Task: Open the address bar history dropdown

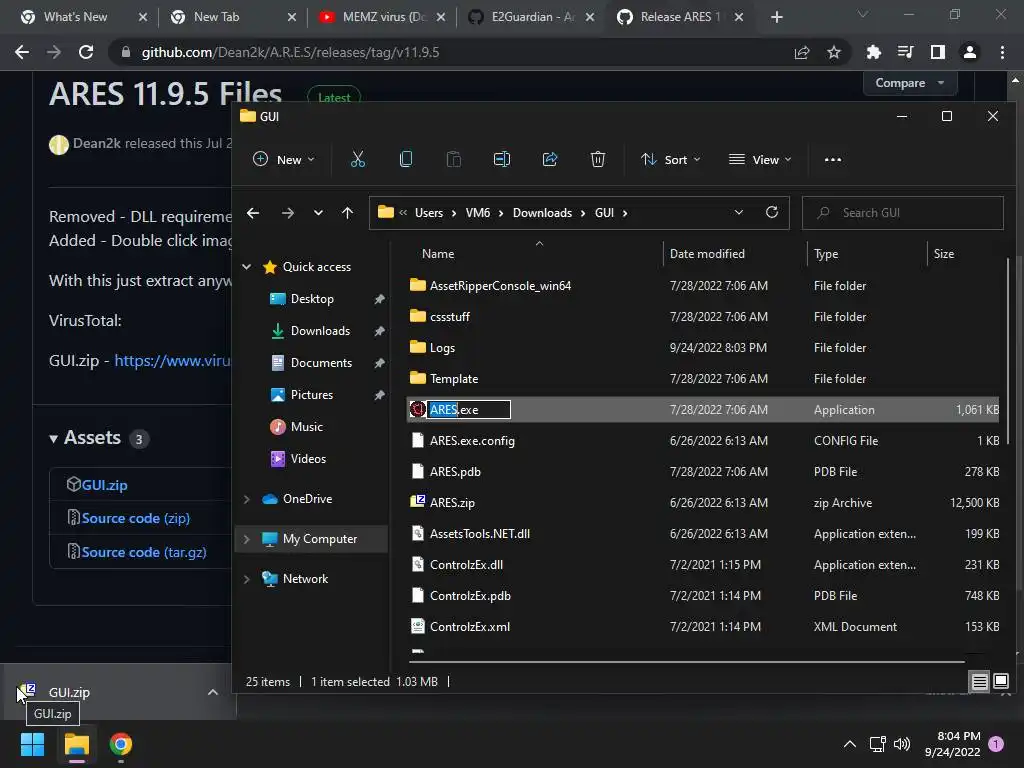Action: (x=739, y=213)
